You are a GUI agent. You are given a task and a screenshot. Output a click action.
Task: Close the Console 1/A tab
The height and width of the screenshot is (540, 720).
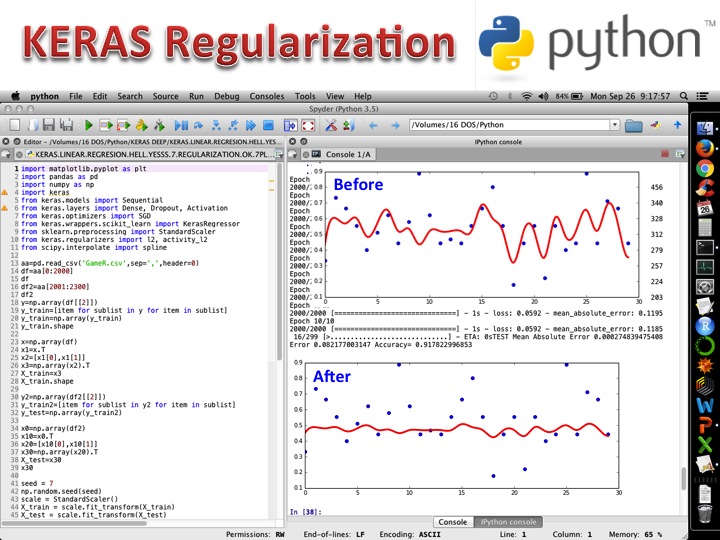[x=306, y=154]
